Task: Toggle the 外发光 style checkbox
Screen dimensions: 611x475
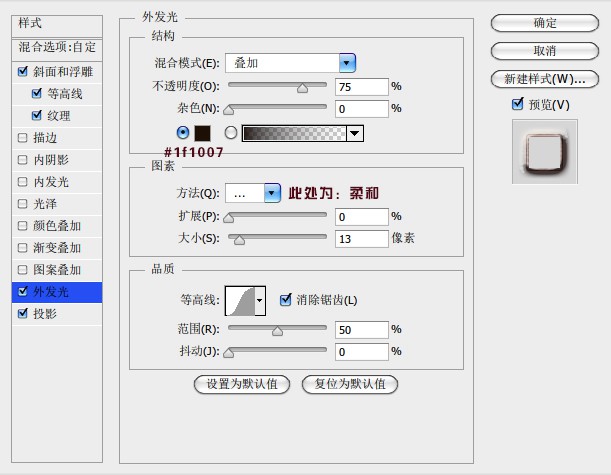Action: [x=23, y=291]
